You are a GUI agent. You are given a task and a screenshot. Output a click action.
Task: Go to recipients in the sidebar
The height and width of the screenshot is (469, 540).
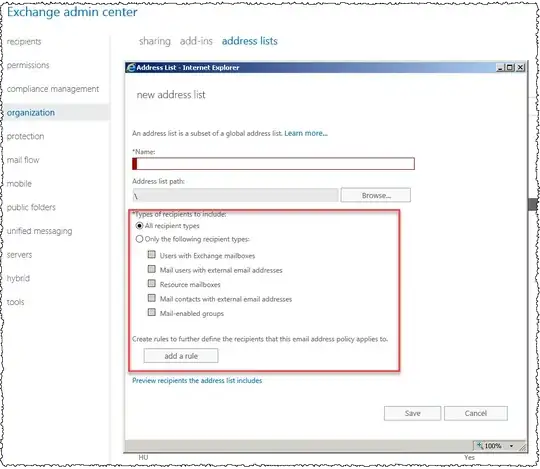coord(24,42)
